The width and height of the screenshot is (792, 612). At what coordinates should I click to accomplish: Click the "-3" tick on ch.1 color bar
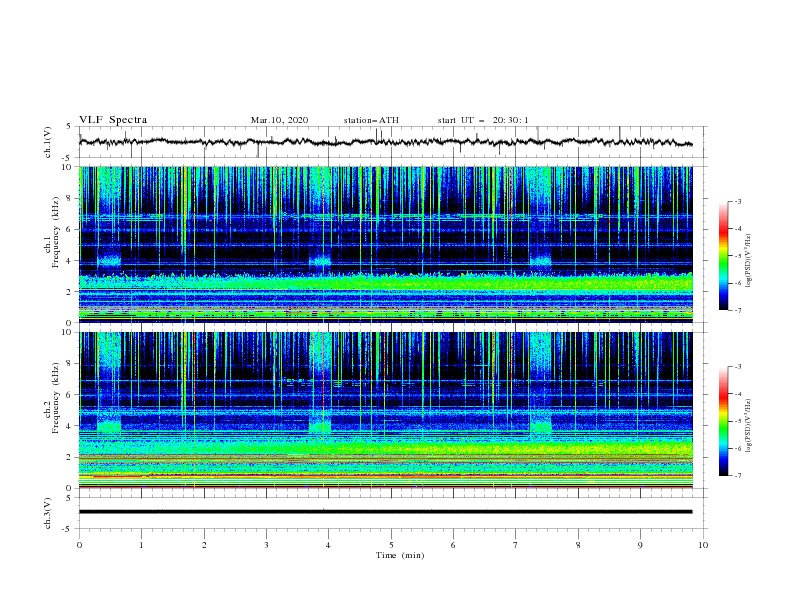pyautogui.click(x=737, y=201)
